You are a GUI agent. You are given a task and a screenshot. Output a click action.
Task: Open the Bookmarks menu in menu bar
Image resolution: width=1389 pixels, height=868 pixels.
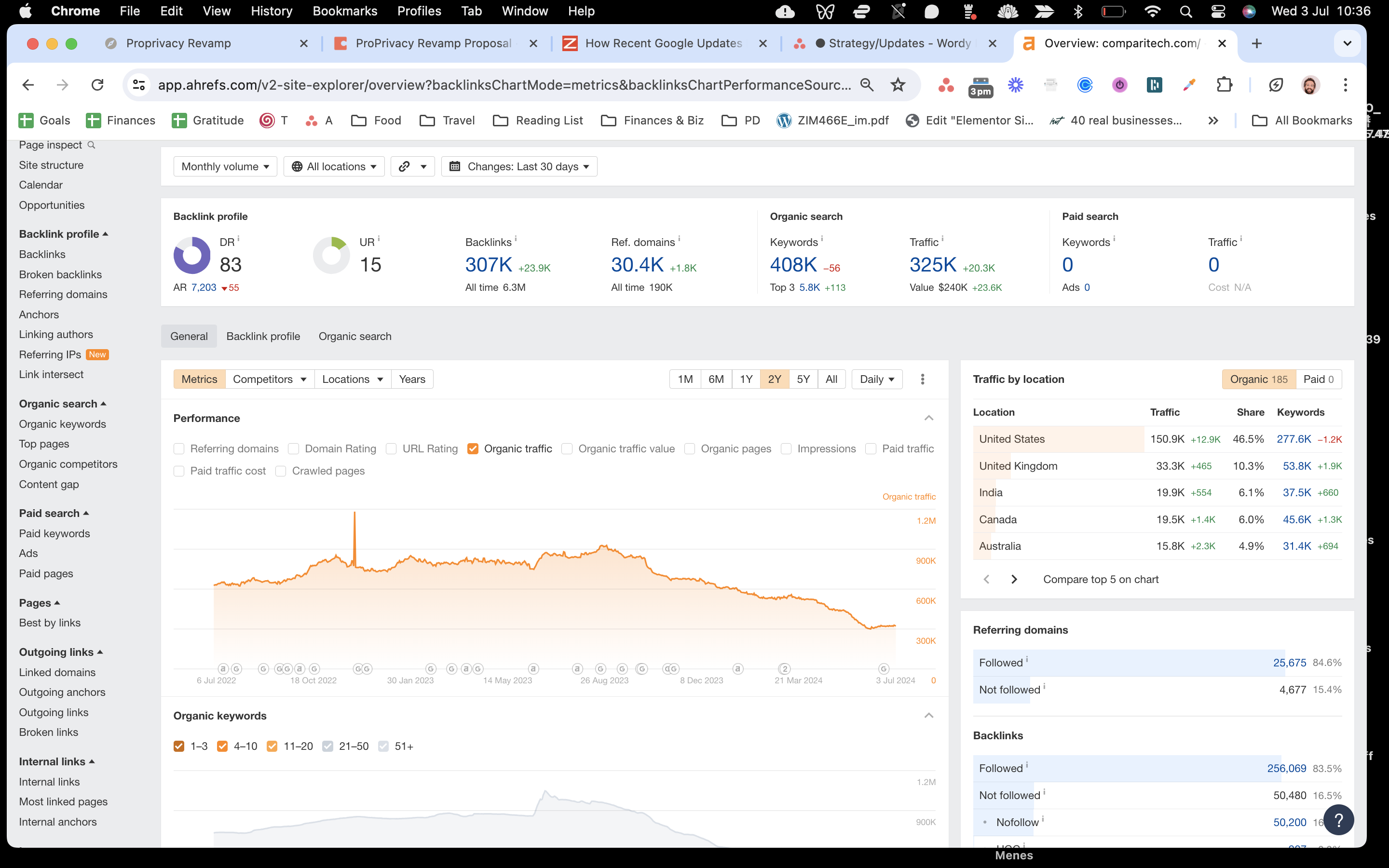344,11
